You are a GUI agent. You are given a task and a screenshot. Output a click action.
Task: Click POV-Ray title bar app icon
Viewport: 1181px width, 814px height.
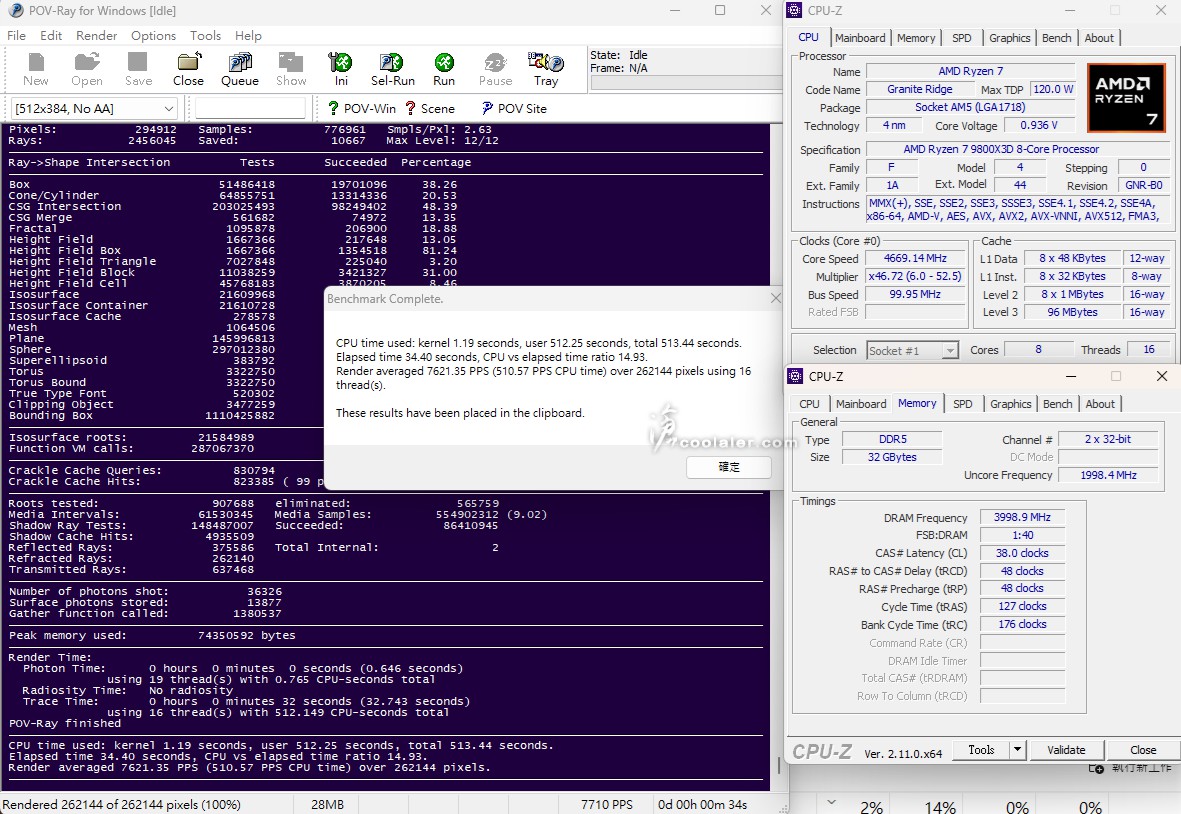point(14,11)
